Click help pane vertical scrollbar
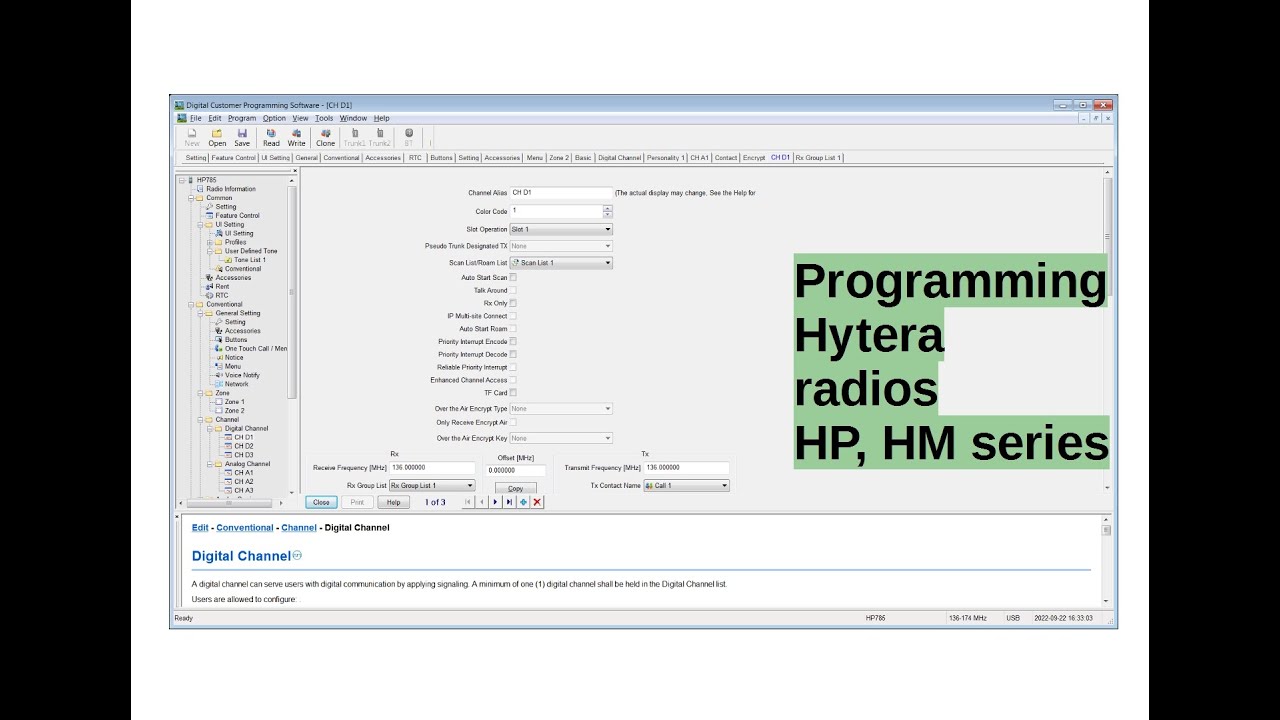Viewport: 1280px width, 720px height. (1106, 560)
